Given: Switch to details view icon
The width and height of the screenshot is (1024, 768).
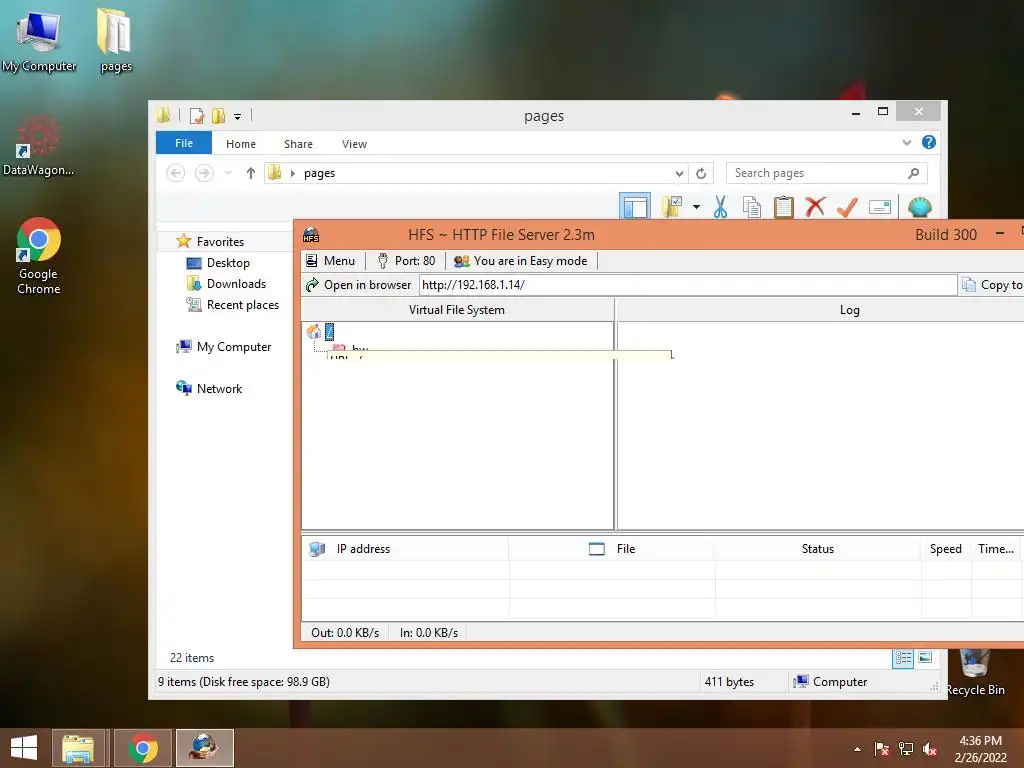Looking at the screenshot, I should [x=903, y=658].
